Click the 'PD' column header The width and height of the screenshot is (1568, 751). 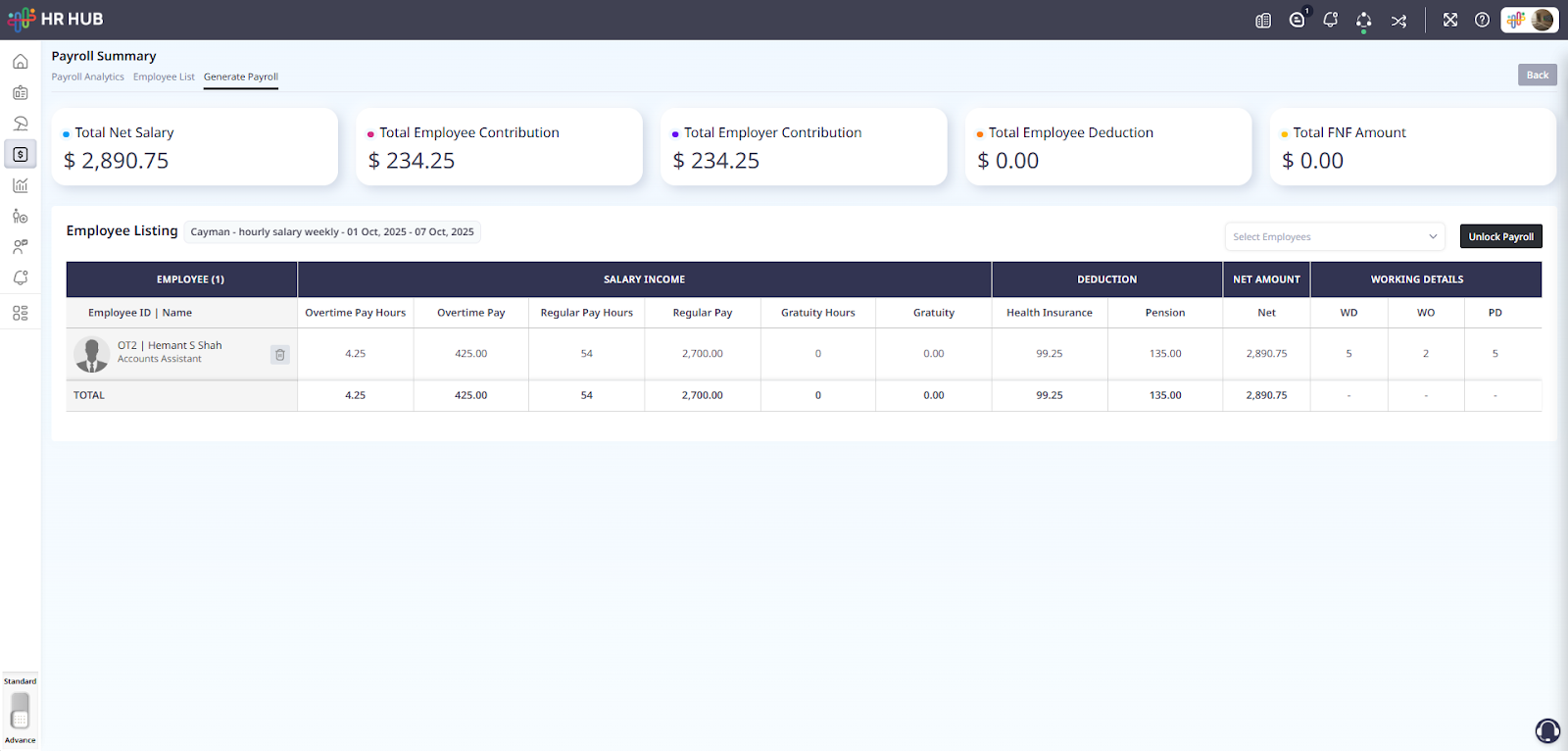point(1495,313)
